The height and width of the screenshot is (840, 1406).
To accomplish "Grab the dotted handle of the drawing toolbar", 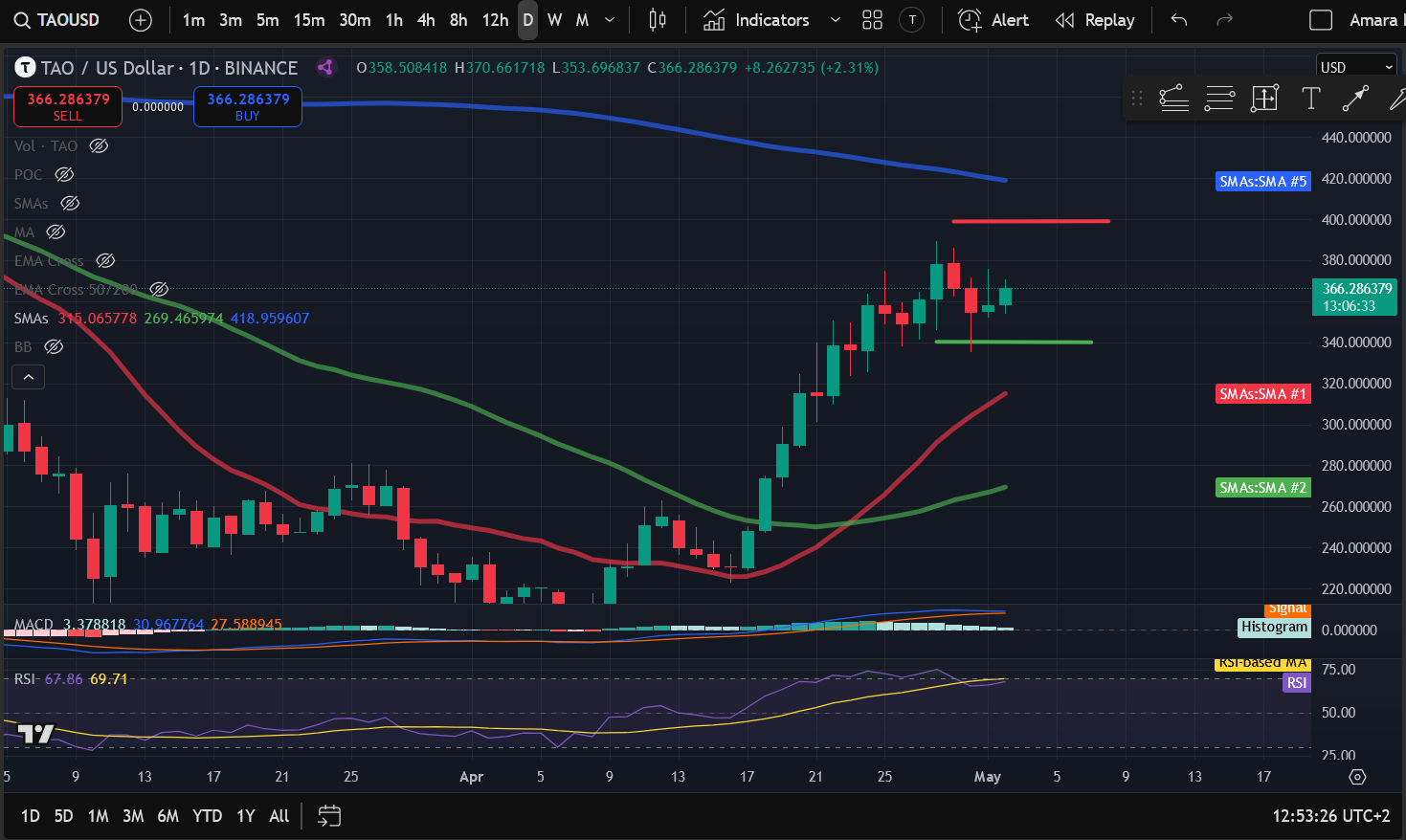I will pos(1137,98).
